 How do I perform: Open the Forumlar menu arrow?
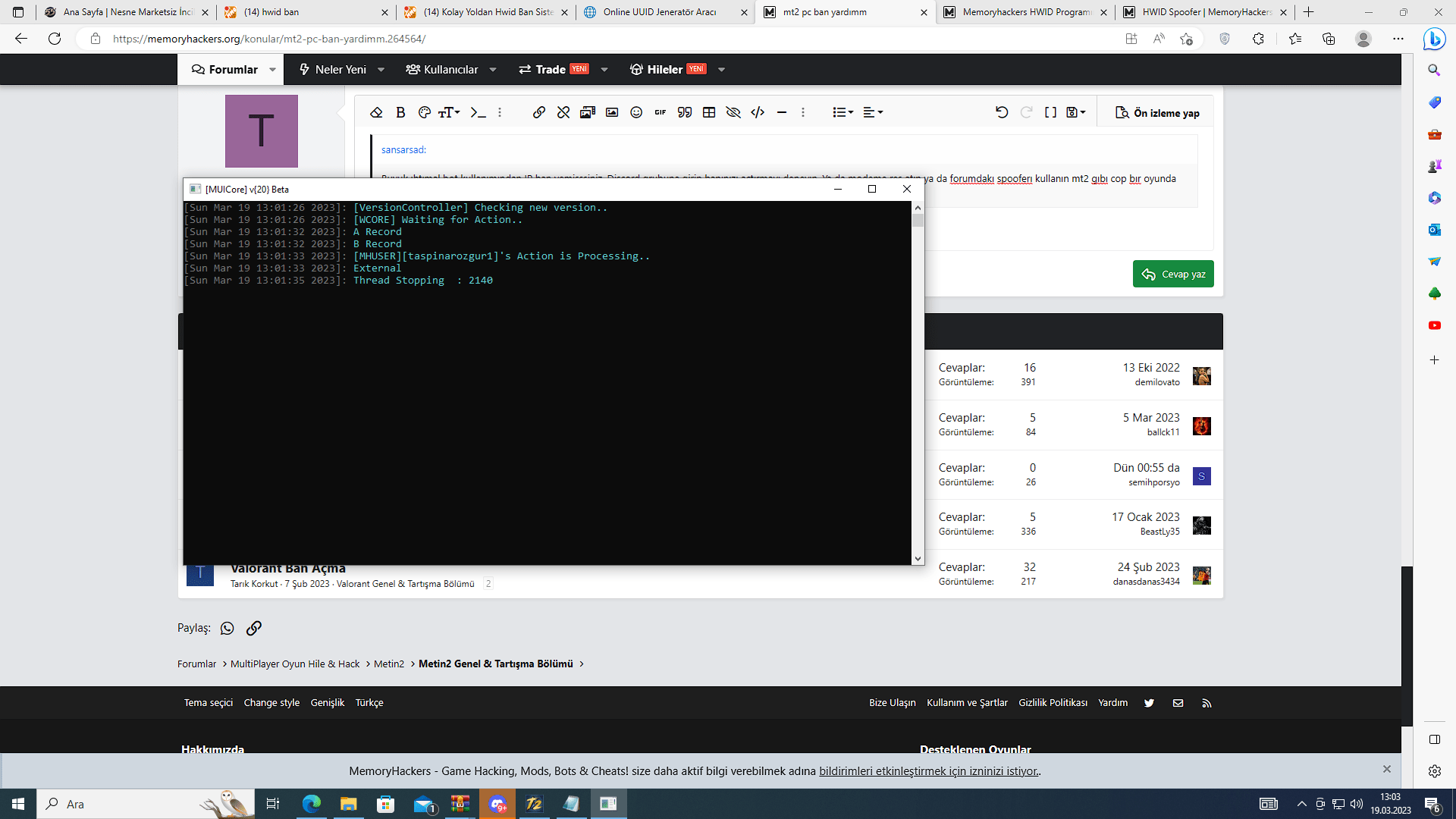tap(273, 70)
